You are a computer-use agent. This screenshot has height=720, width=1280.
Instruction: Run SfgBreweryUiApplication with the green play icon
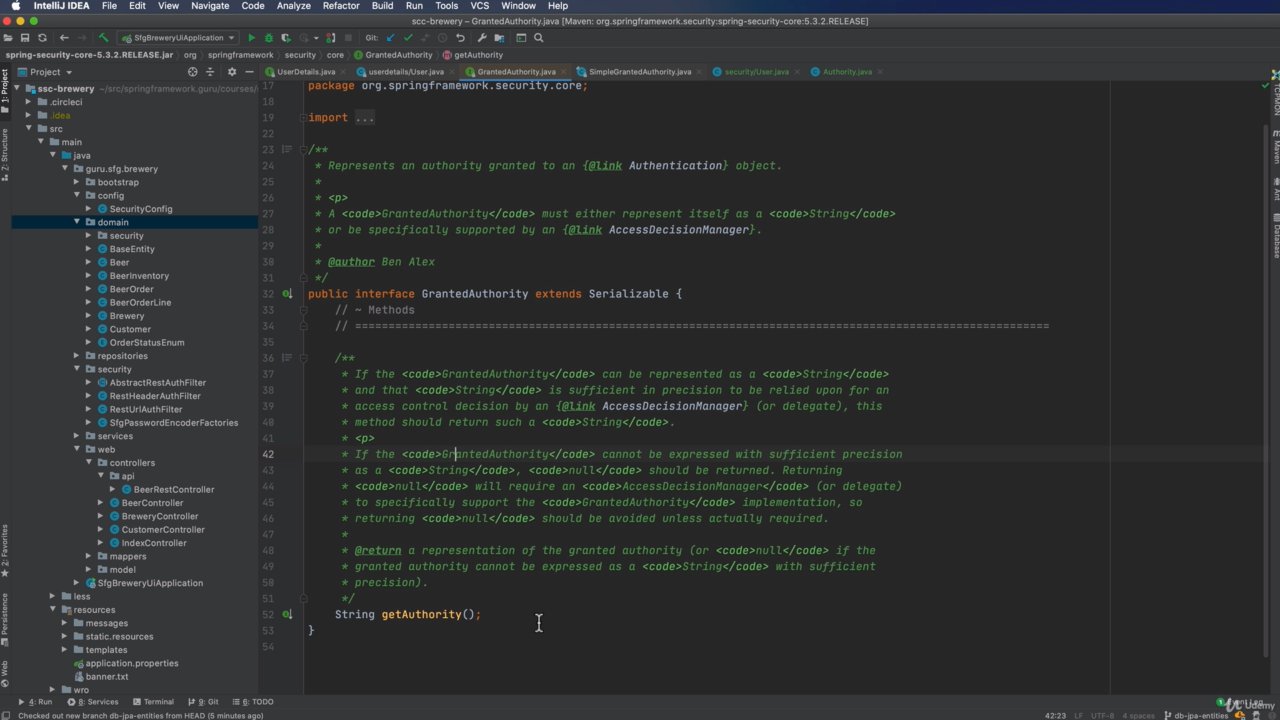point(252,38)
